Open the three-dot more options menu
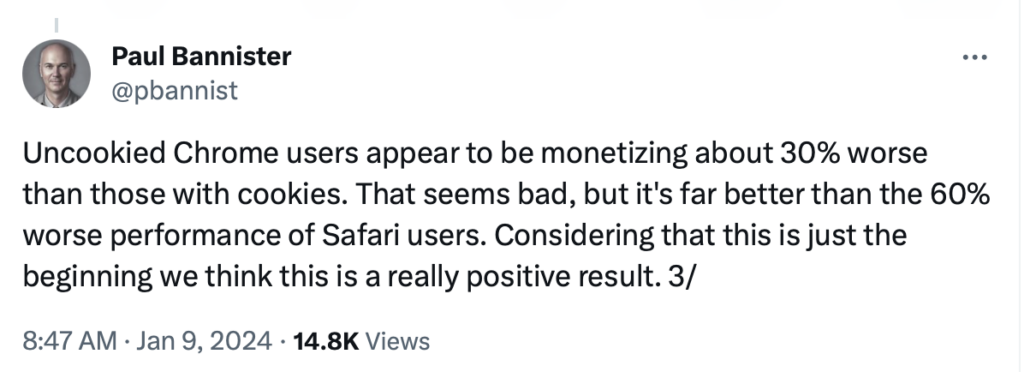This screenshot has height=372, width=1024. (x=975, y=57)
